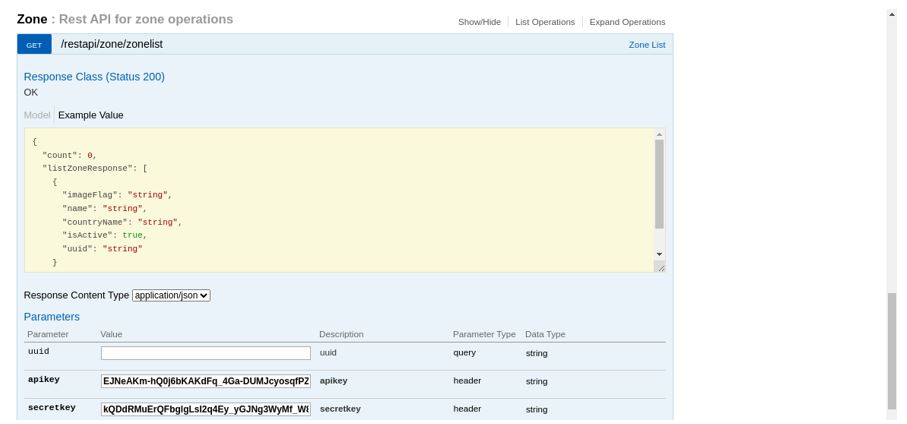
Task: Click the Show/Hide link
Action: tap(479, 22)
